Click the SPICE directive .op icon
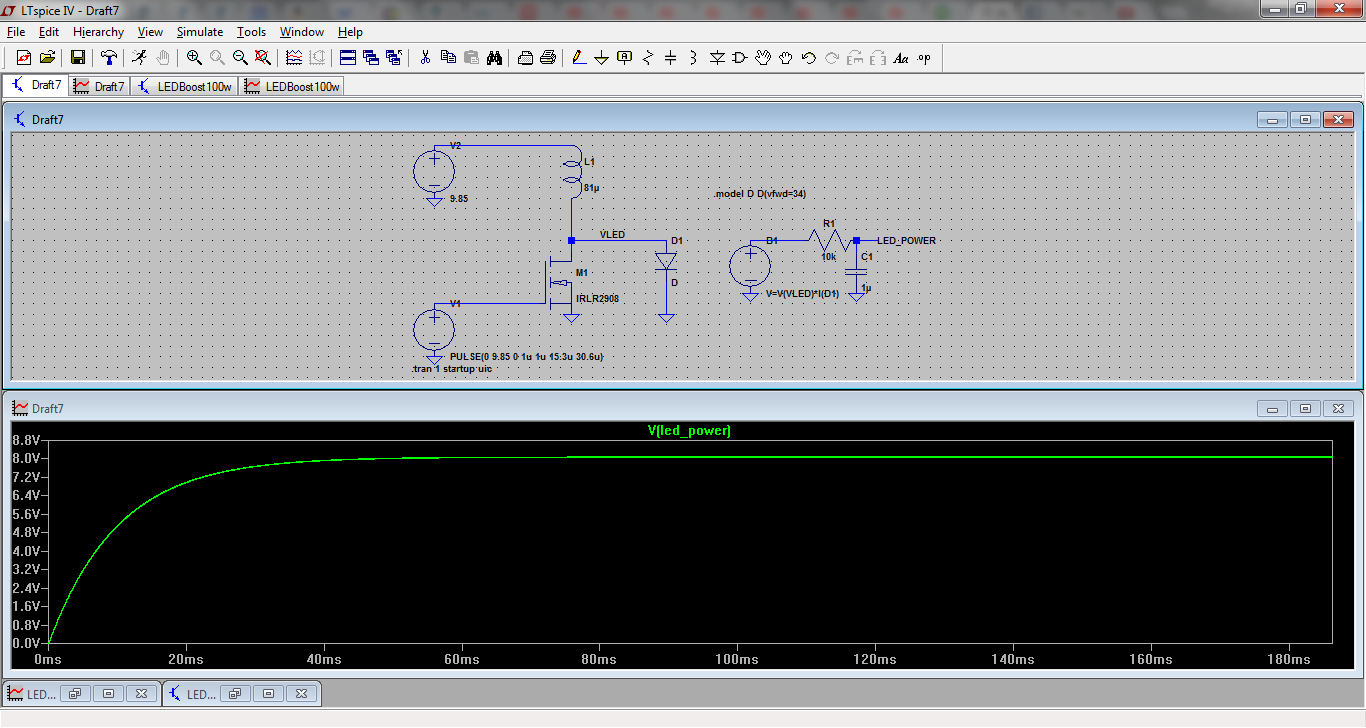Screen dimensions: 1366x728 coord(923,58)
